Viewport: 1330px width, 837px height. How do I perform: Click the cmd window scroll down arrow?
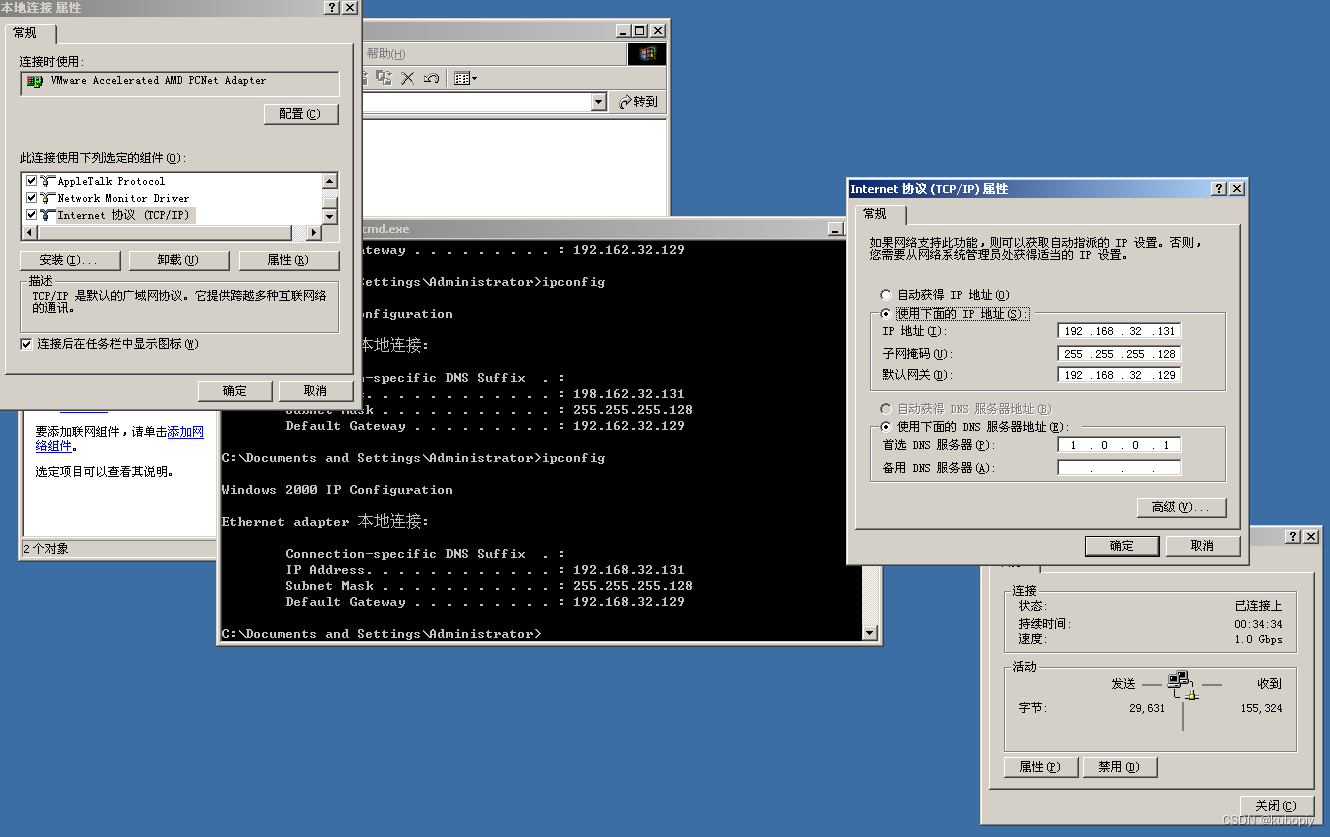click(x=869, y=633)
